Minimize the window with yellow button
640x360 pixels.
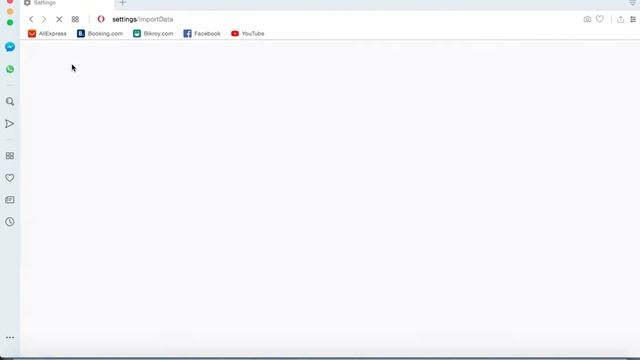(x=10, y=11)
